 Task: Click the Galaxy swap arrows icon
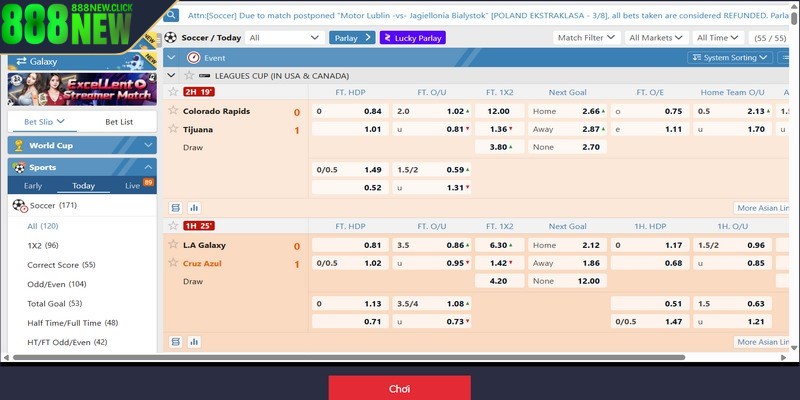point(17,61)
